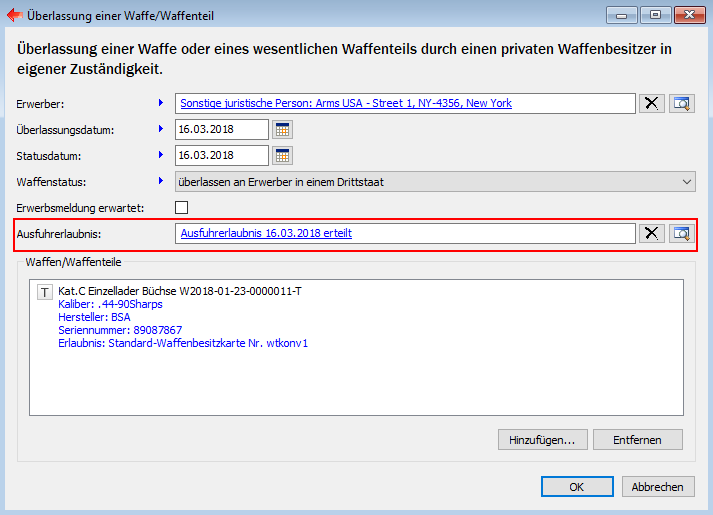Open the Arms USA Erwerber link
Screen dimensions: 713x515
coord(345,103)
